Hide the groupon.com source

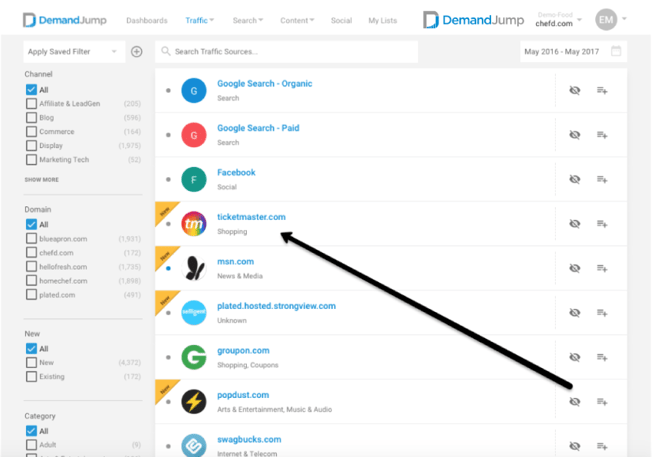click(575, 357)
